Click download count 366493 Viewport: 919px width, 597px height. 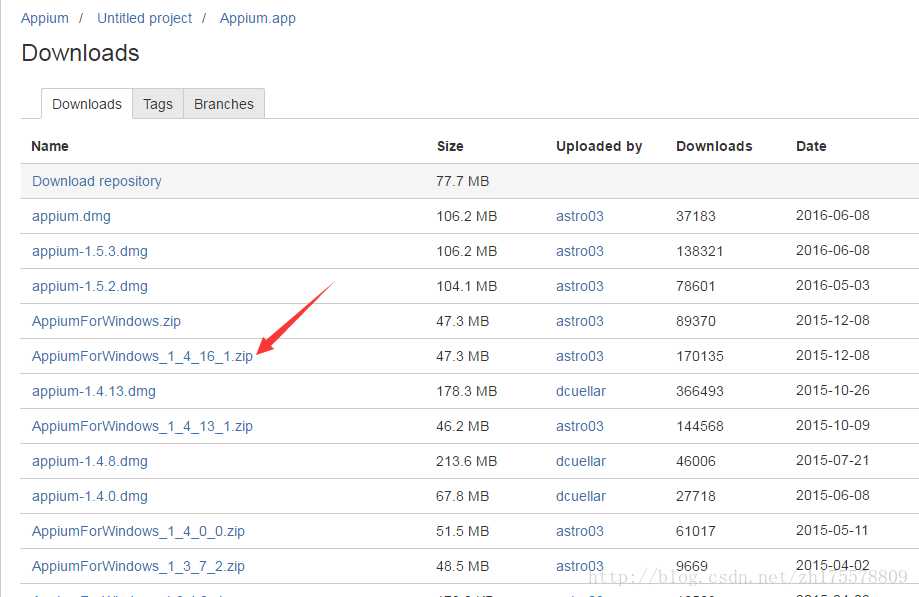click(x=700, y=391)
